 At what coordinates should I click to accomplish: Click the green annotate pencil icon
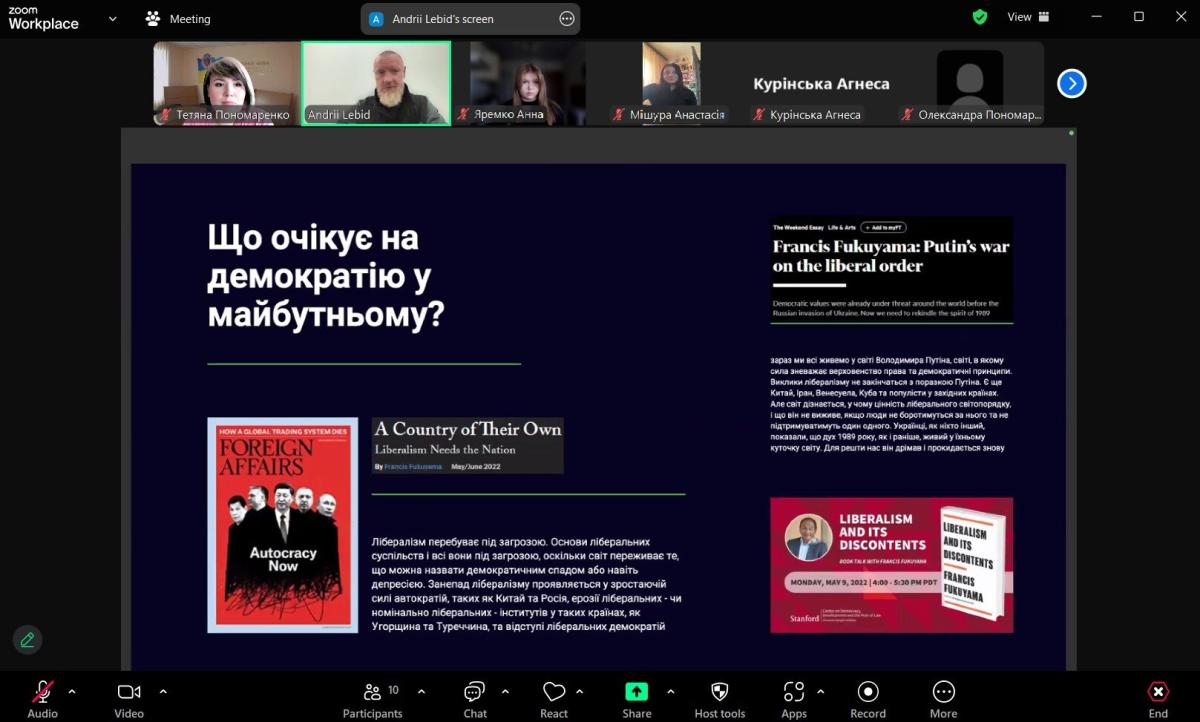27,639
